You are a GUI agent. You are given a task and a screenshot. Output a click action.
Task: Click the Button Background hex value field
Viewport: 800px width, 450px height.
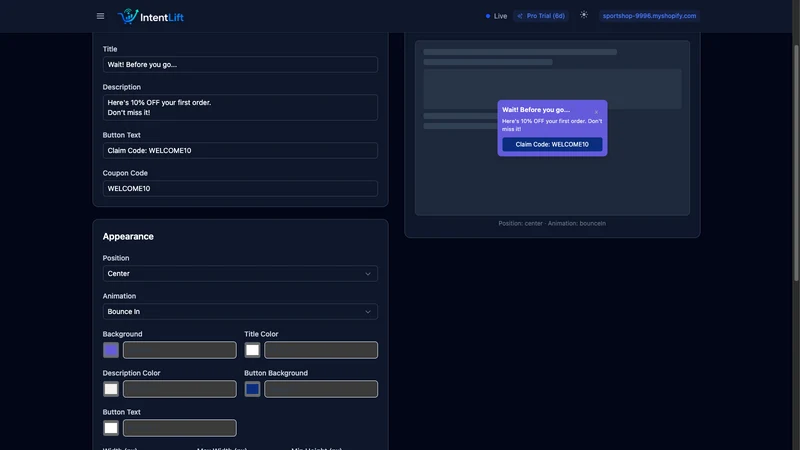(321, 389)
